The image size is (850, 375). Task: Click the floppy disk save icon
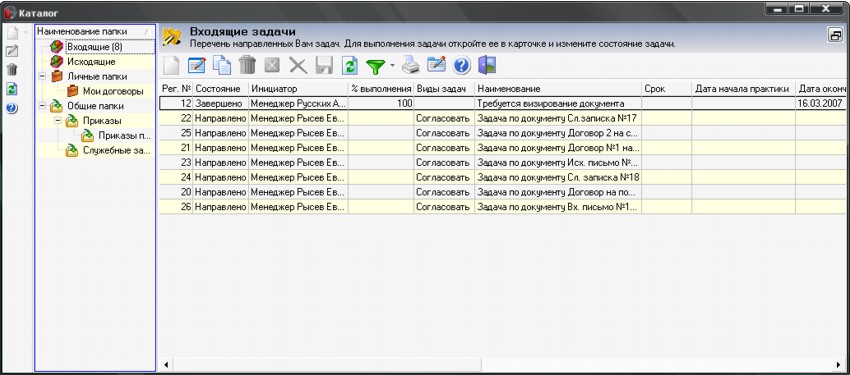[x=324, y=66]
